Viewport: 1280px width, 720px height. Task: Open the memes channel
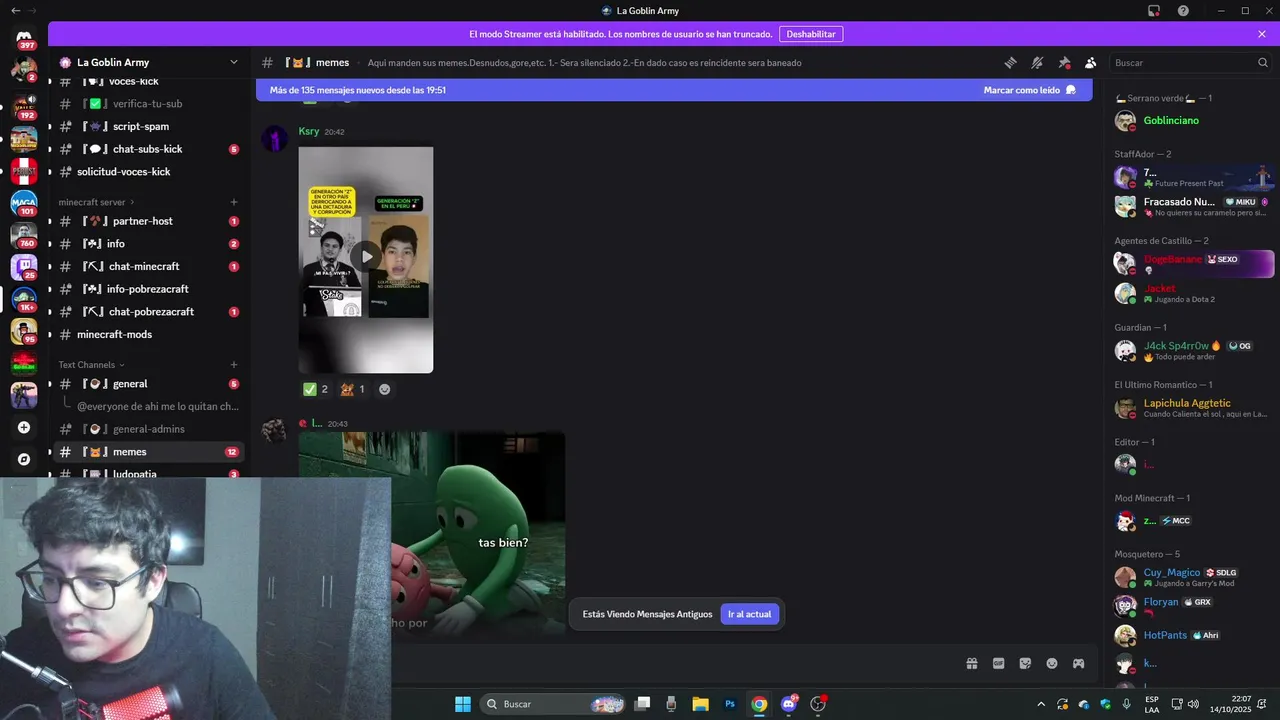149,452
